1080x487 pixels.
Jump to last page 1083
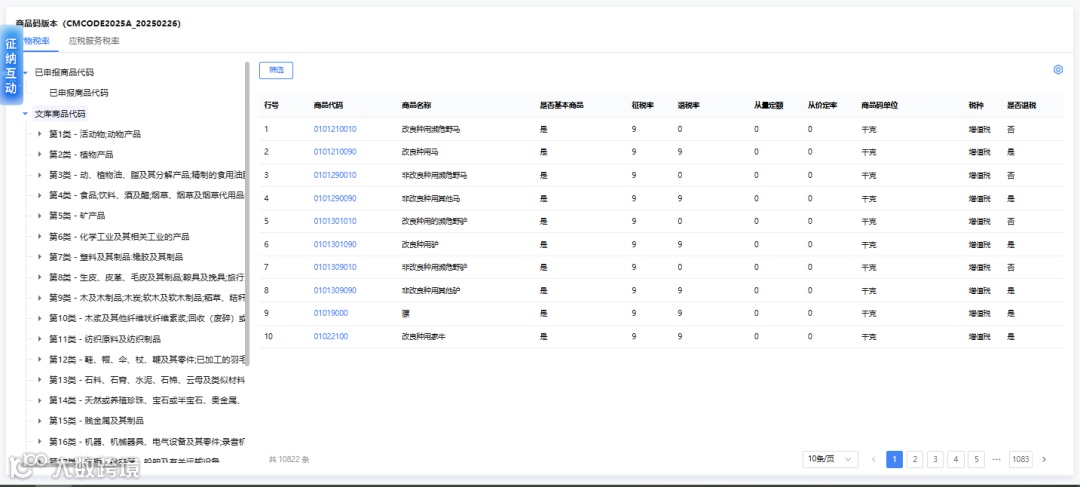[1021, 459]
